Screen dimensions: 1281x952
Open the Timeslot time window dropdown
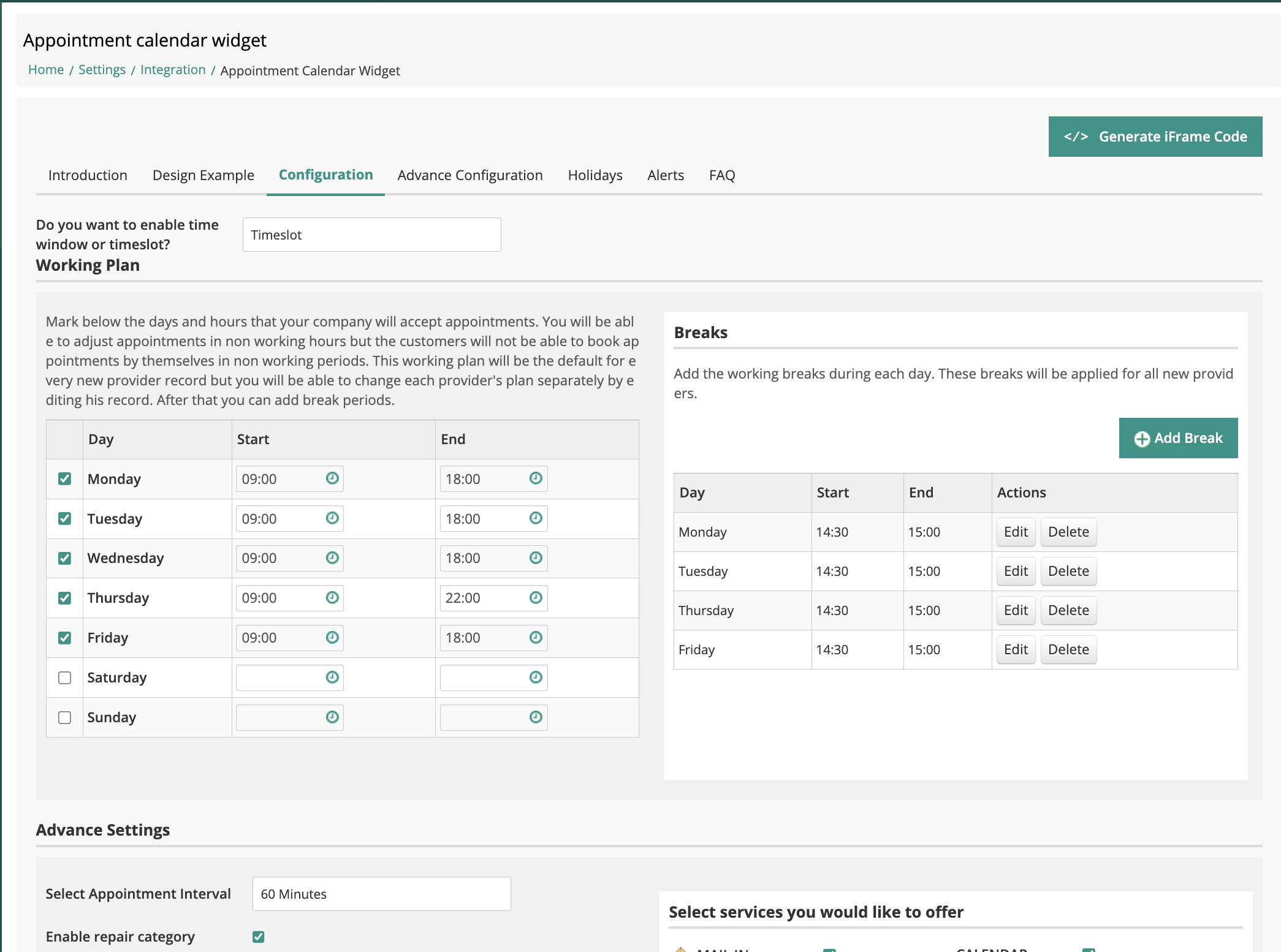(x=372, y=235)
